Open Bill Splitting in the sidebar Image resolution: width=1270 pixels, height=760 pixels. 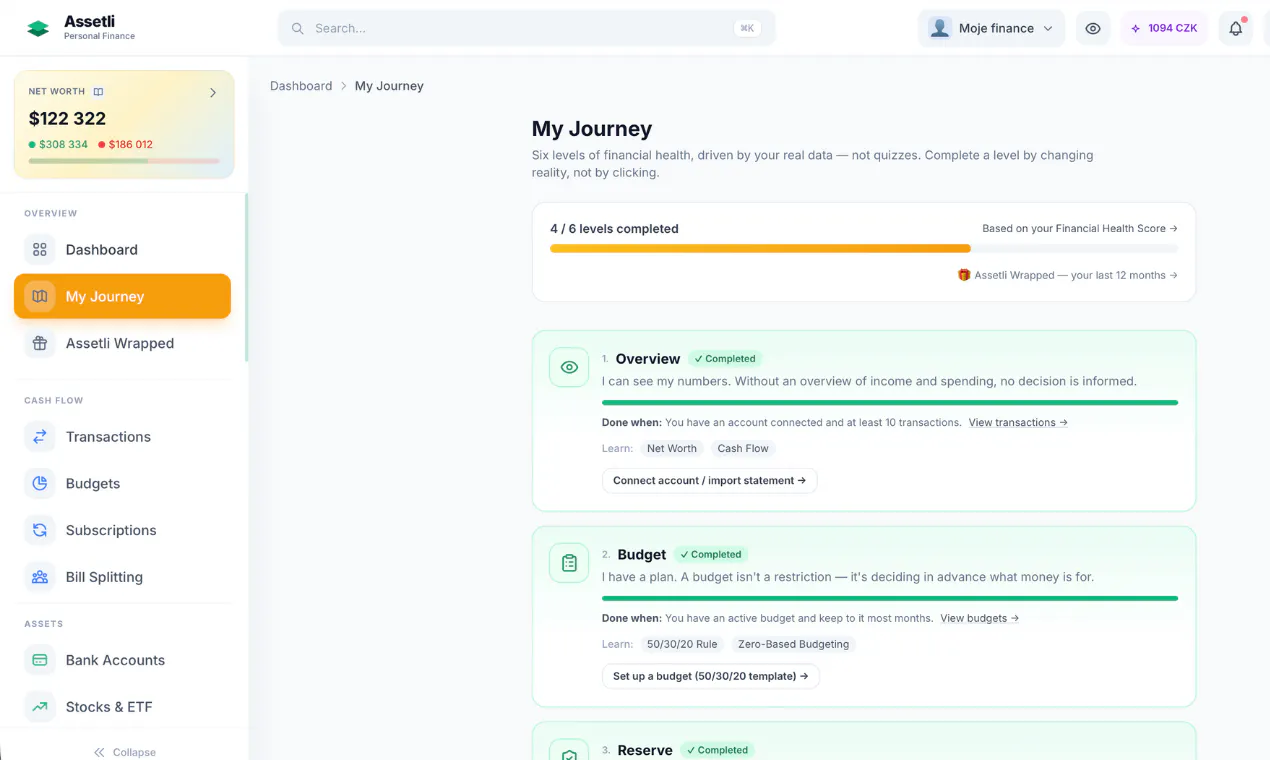122,577
